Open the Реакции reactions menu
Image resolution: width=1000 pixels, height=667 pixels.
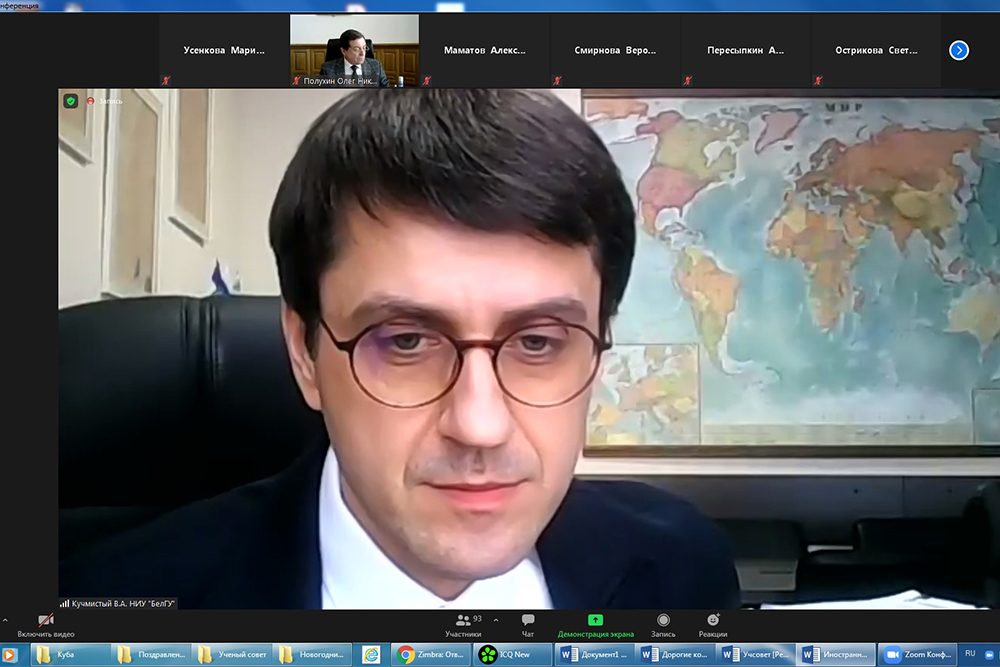coord(713,625)
